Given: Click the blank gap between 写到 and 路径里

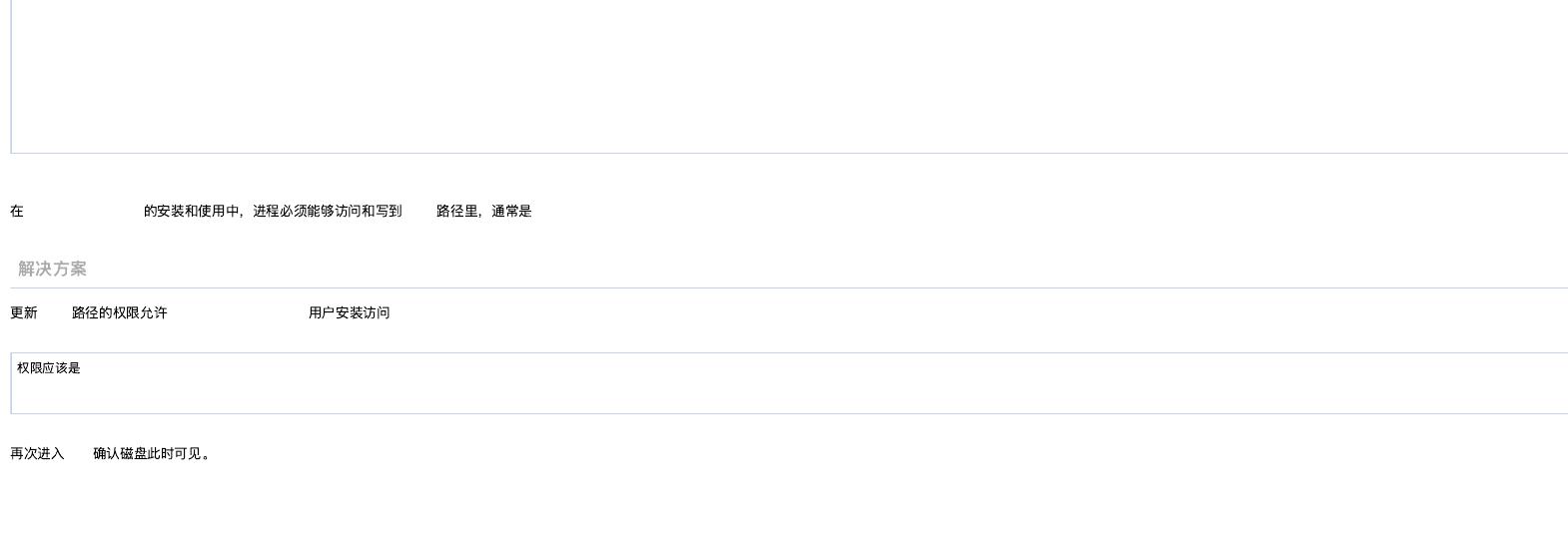Looking at the screenshot, I should pos(419,211).
